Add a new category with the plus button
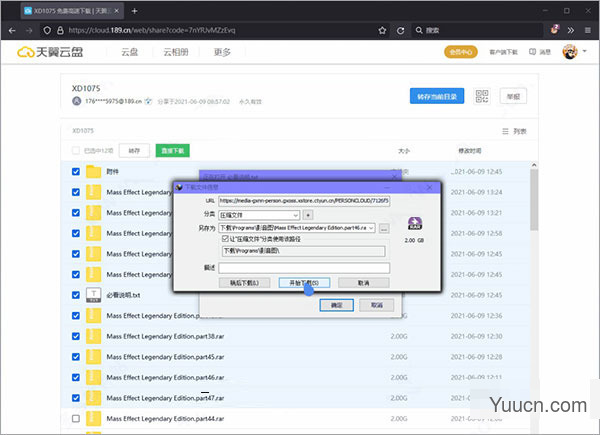This screenshot has width=600, height=435. (x=308, y=215)
